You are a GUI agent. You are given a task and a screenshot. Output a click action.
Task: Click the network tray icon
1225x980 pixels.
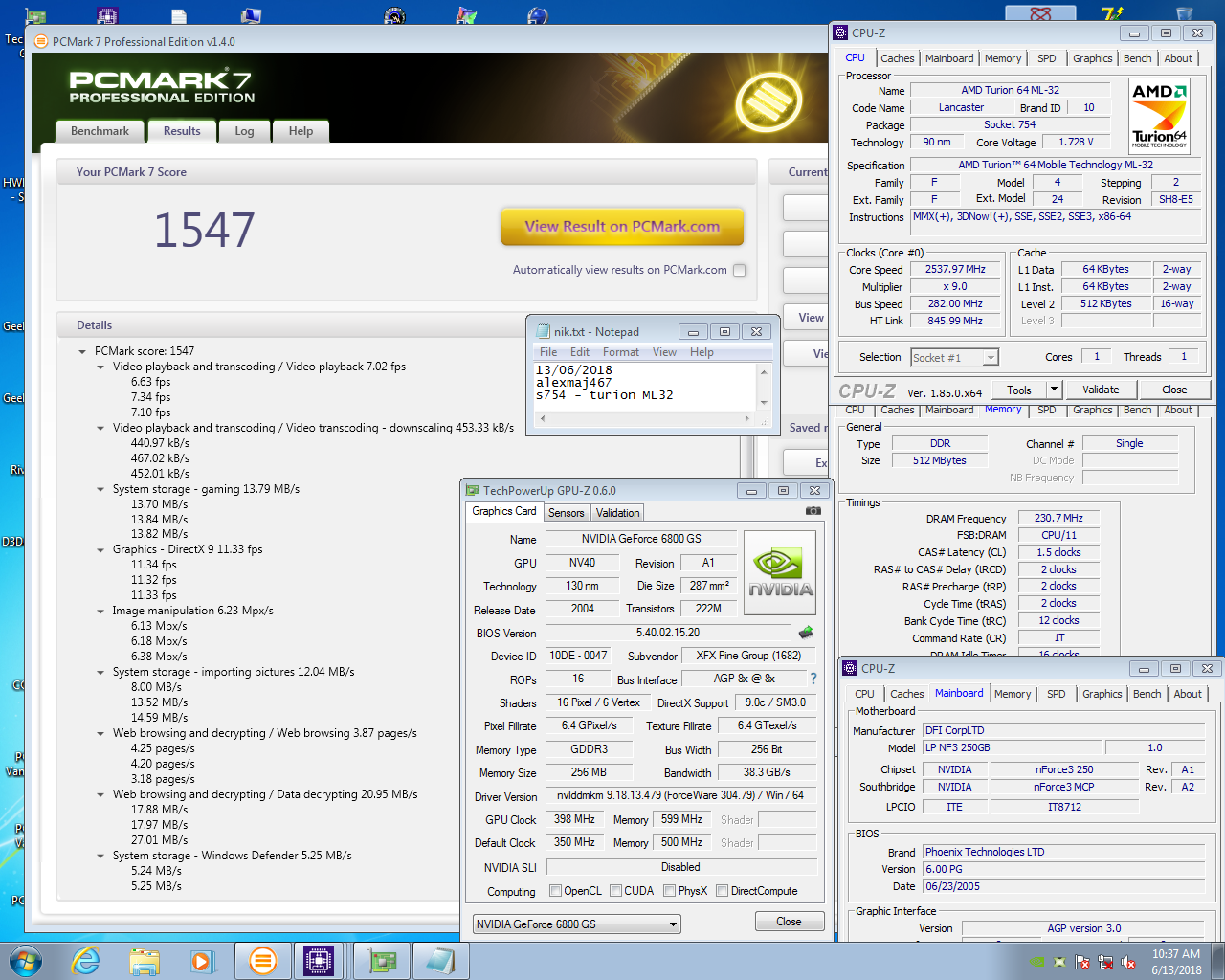point(1105,962)
